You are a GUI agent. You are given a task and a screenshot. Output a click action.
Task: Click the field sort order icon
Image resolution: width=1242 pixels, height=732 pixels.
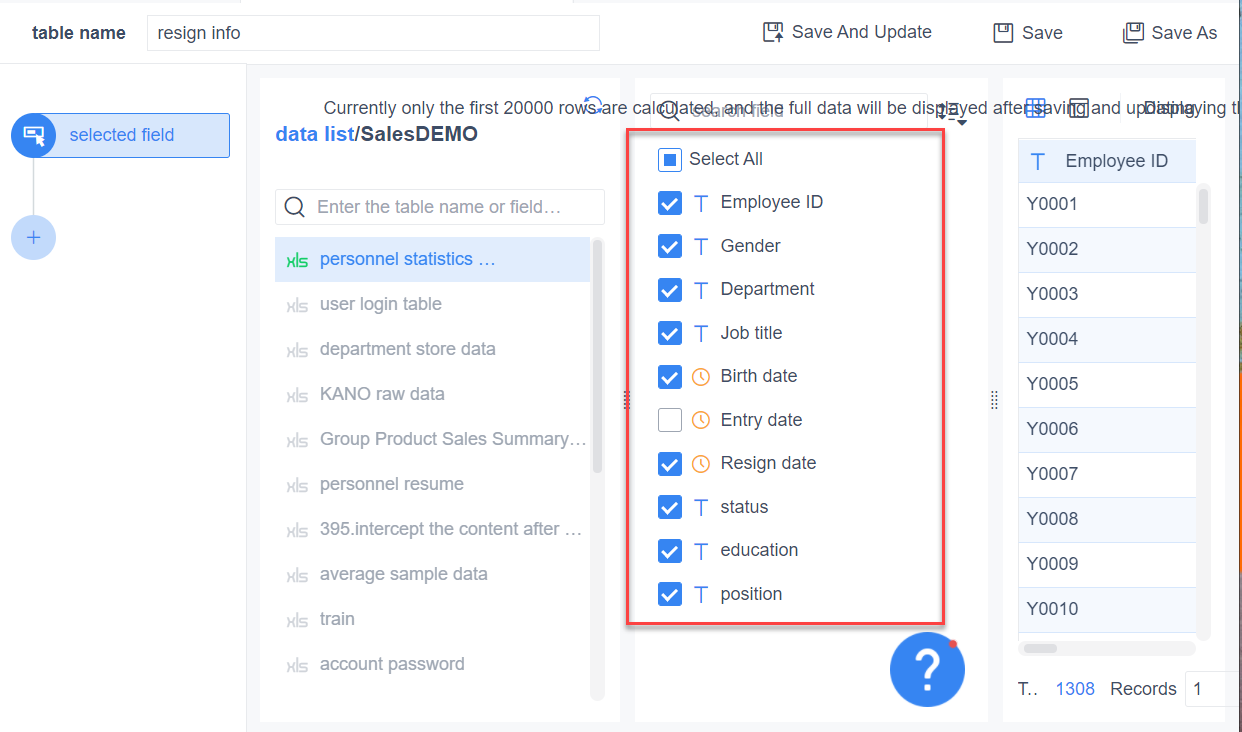[x=950, y=111]
